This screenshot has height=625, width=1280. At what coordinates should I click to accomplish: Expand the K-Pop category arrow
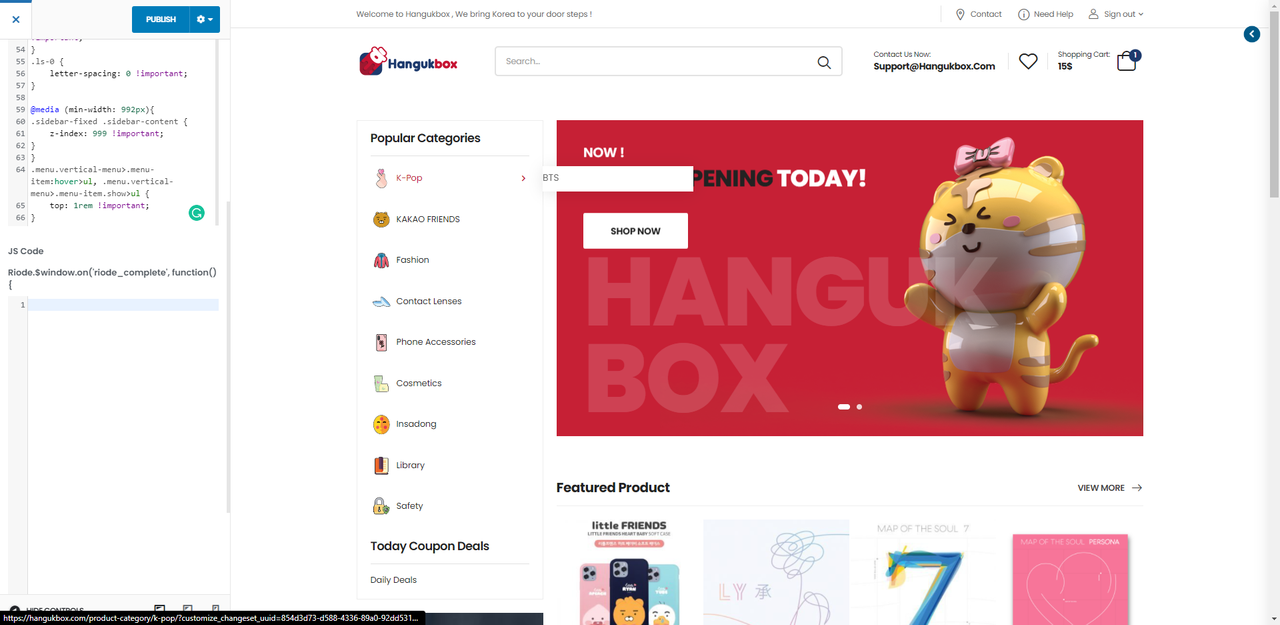click(x=523, y=178)
